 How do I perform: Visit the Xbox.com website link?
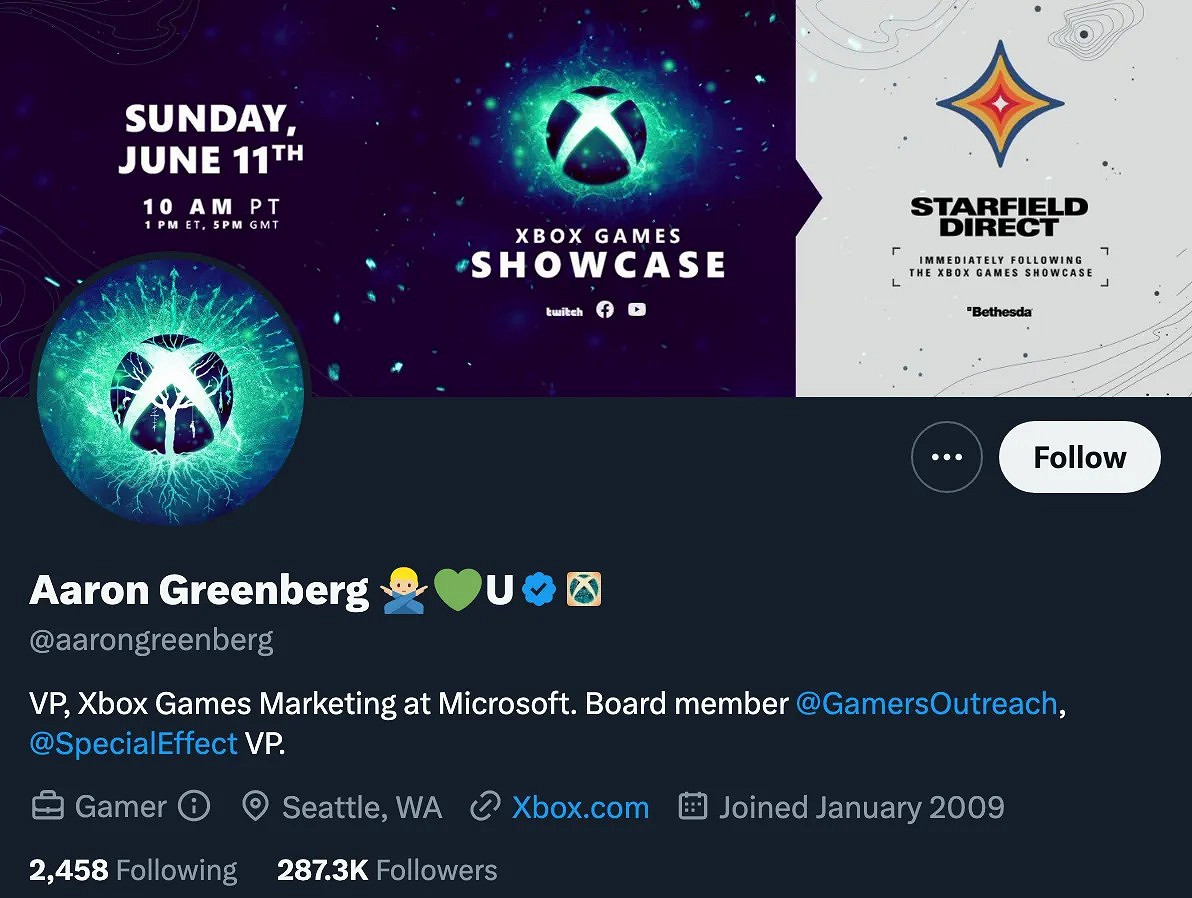580,807
